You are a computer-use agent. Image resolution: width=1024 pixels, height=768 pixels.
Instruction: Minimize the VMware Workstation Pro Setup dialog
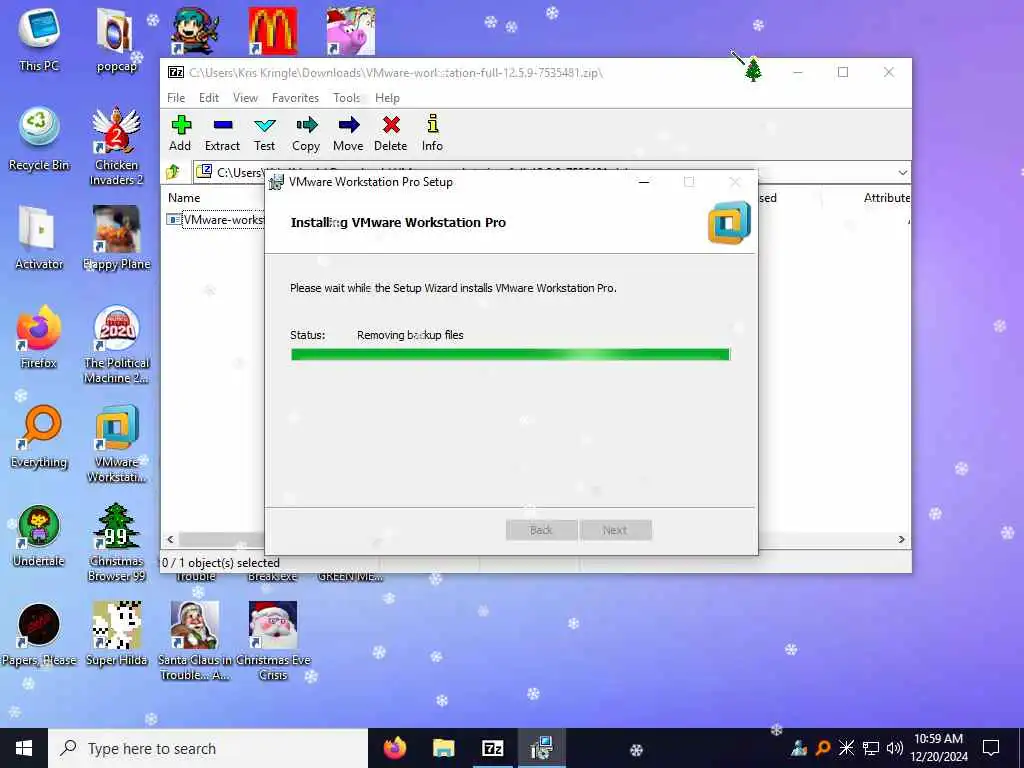(644, 182)
